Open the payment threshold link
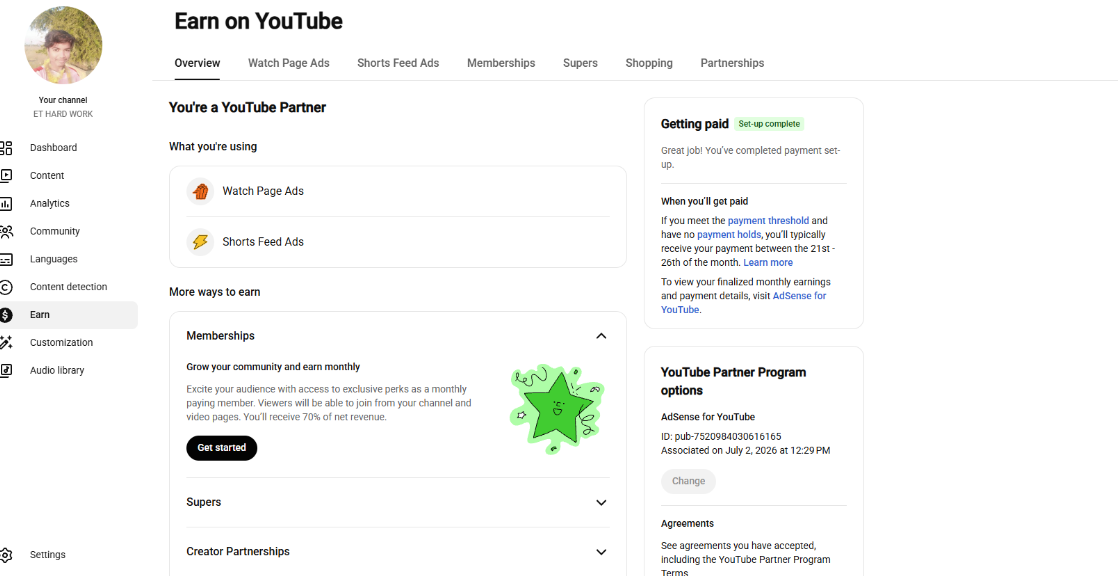 pos(768,221)
